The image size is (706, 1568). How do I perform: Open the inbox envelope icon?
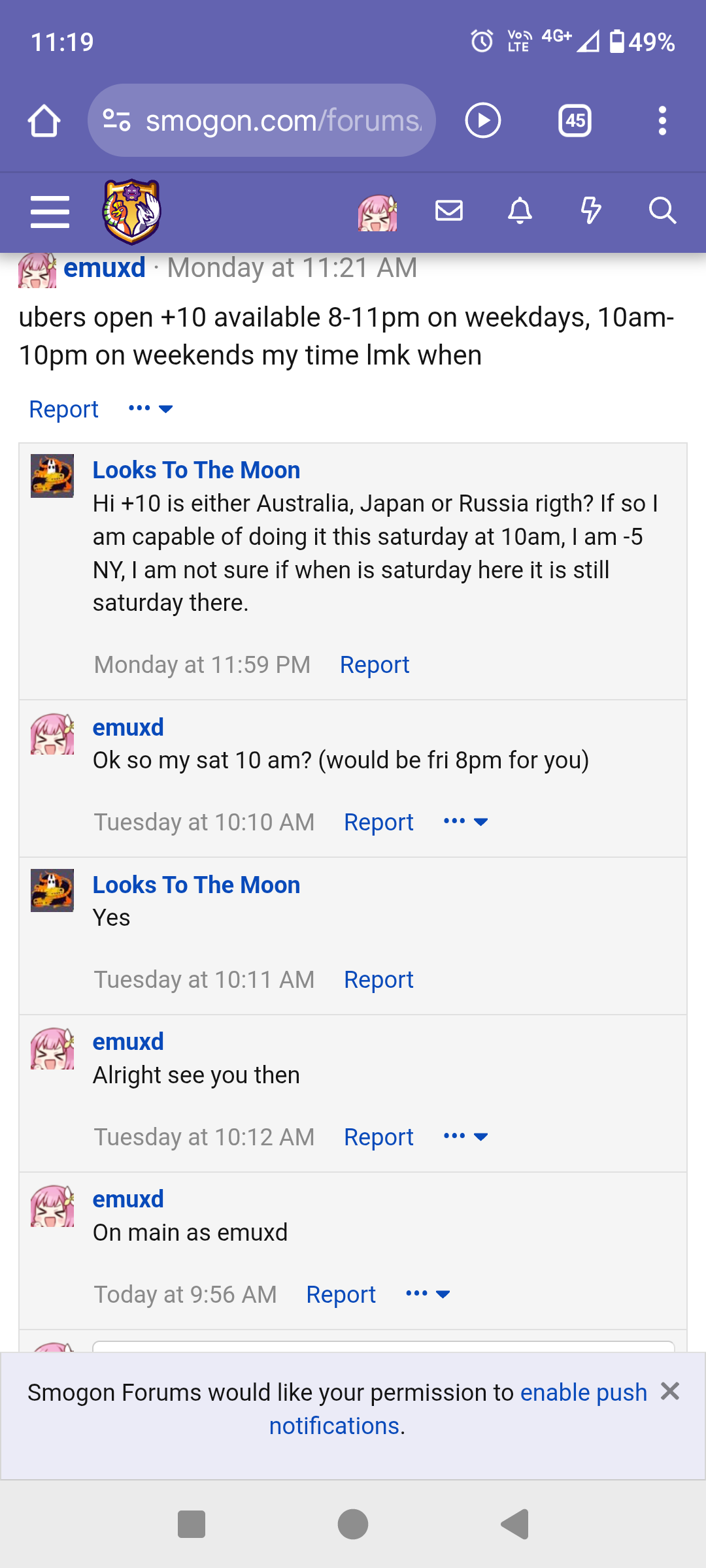coord(449,210)
